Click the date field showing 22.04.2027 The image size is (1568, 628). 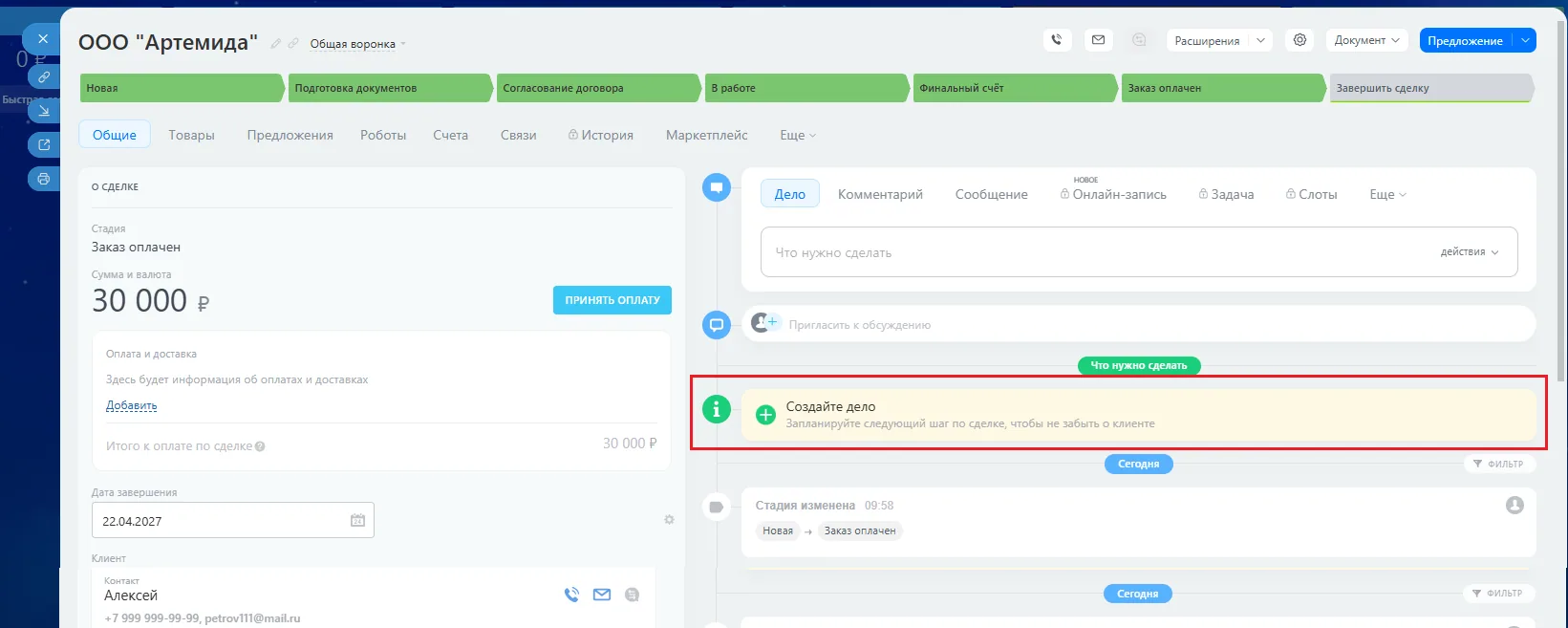pos(233,521)
